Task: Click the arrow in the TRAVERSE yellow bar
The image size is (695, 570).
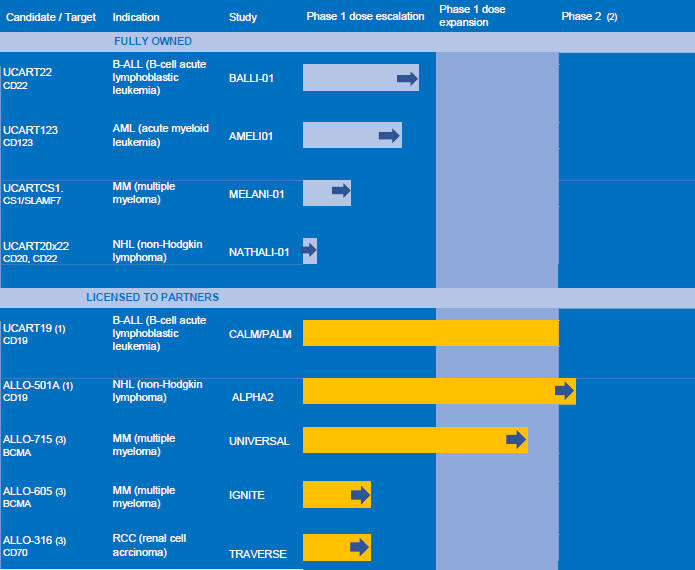Action: [360, 547]
